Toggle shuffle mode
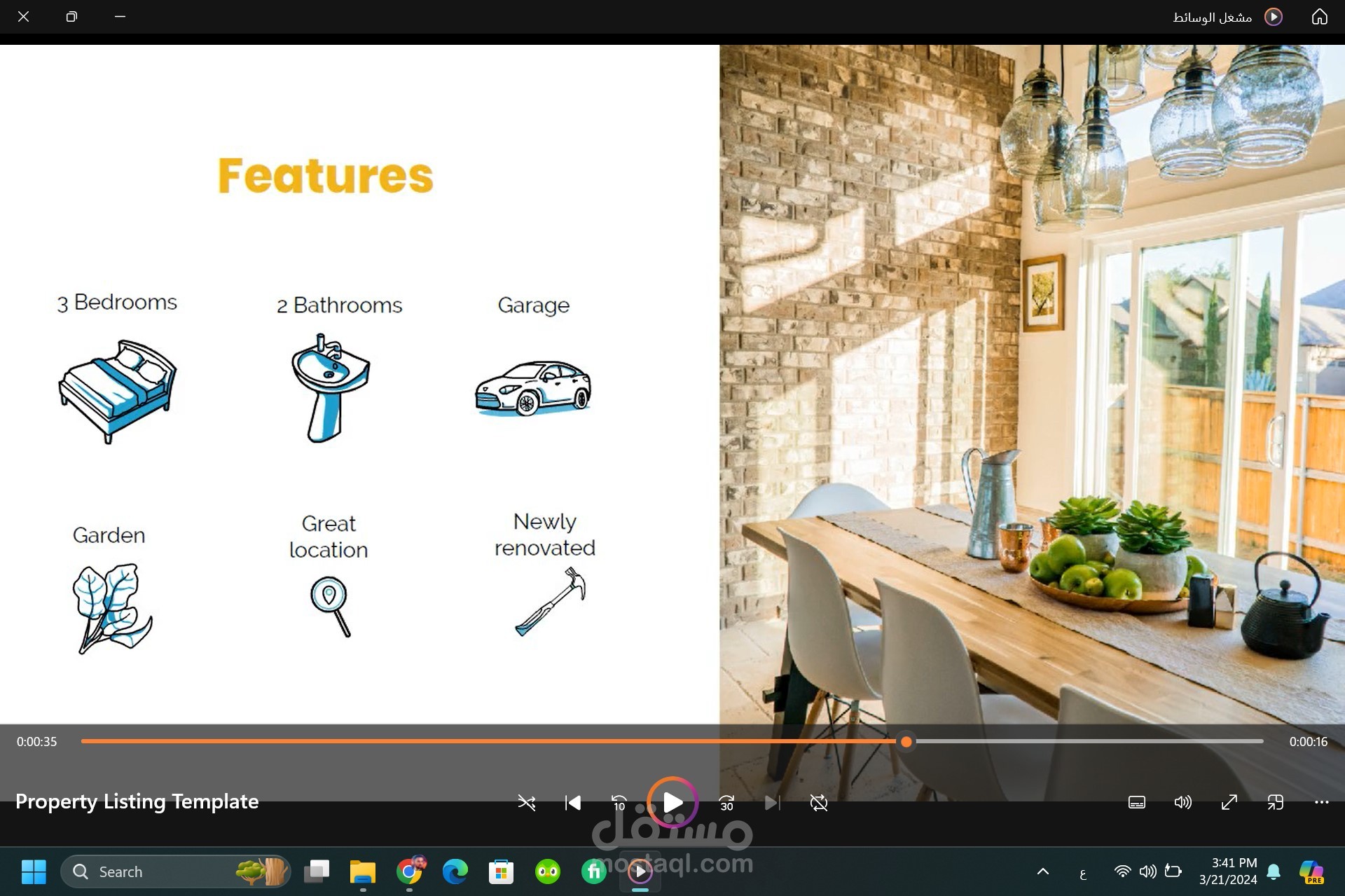The height and width of the screenshot is (896, 1345). pyautogui.click(x=526, y=803)
